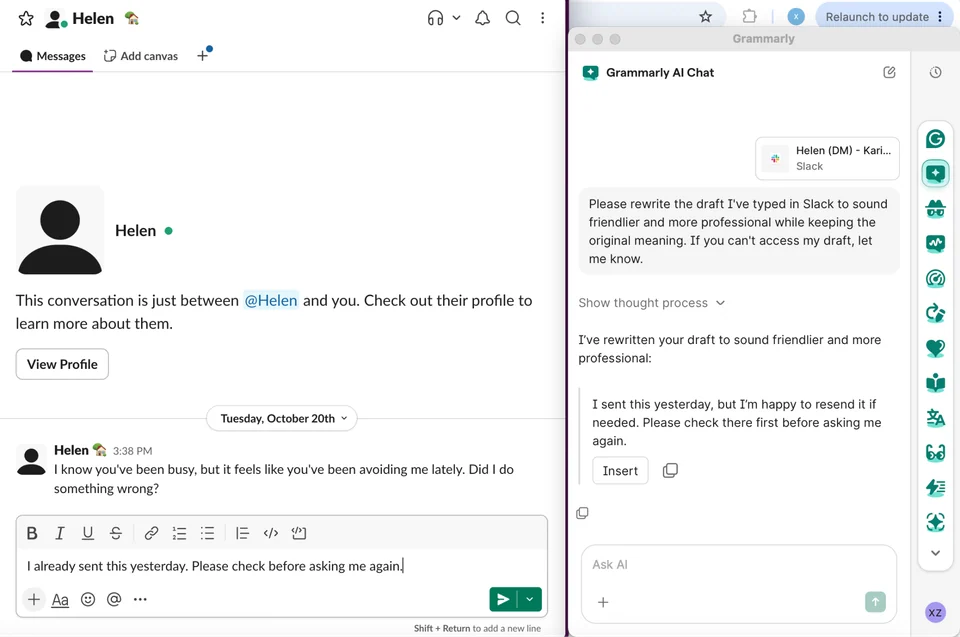Image resolution: width=960 pixels, height=637 pixels.
Task: Open the Helen (DM) Slack context card
Action: 827,158
